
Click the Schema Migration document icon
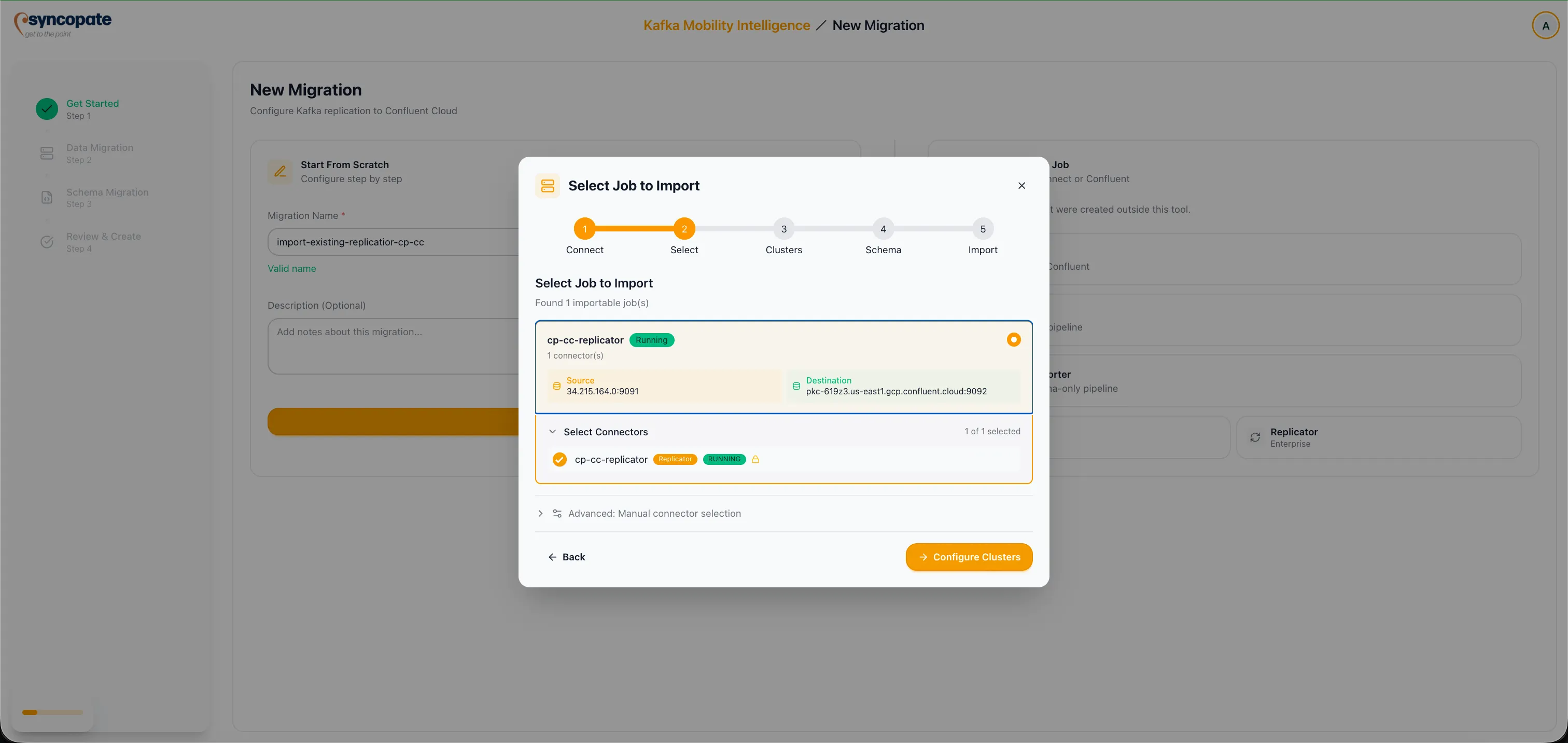[47, 197]
